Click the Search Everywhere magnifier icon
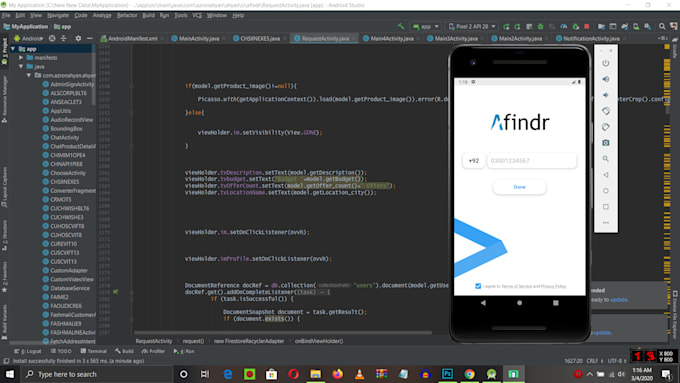The height and width of the screenshot is (383, 680). point(662,26)
